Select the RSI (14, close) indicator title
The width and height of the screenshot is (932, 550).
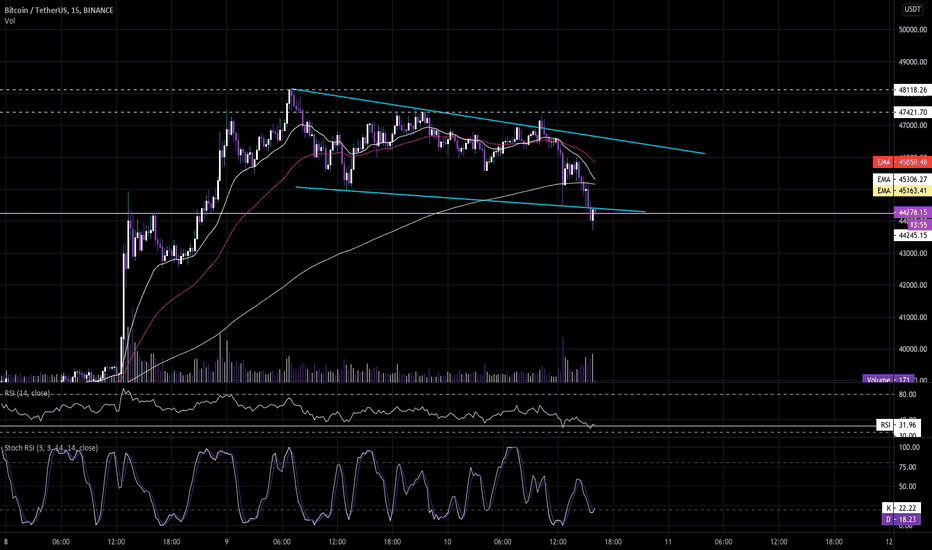27,393
